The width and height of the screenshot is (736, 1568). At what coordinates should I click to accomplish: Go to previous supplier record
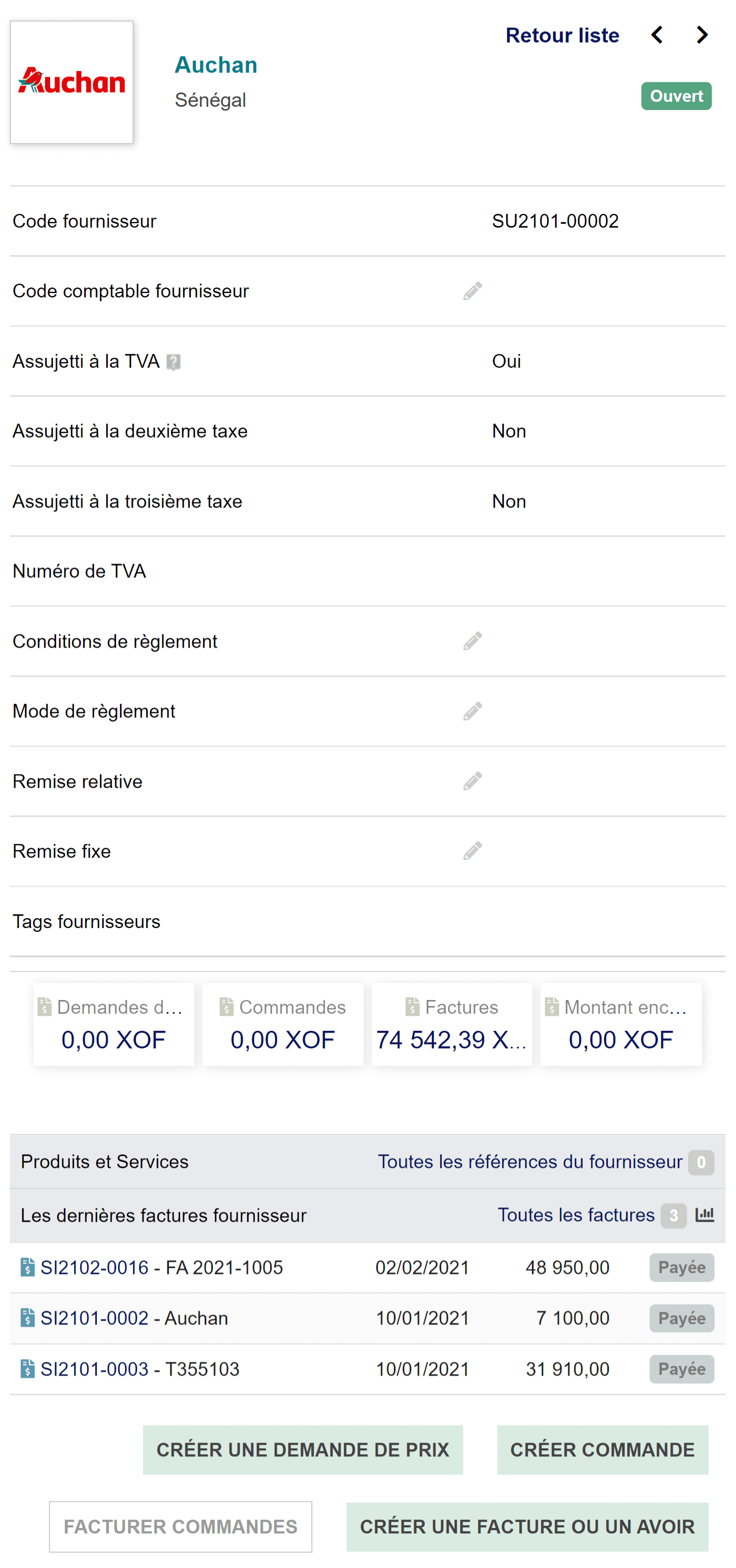coord(657,35)
